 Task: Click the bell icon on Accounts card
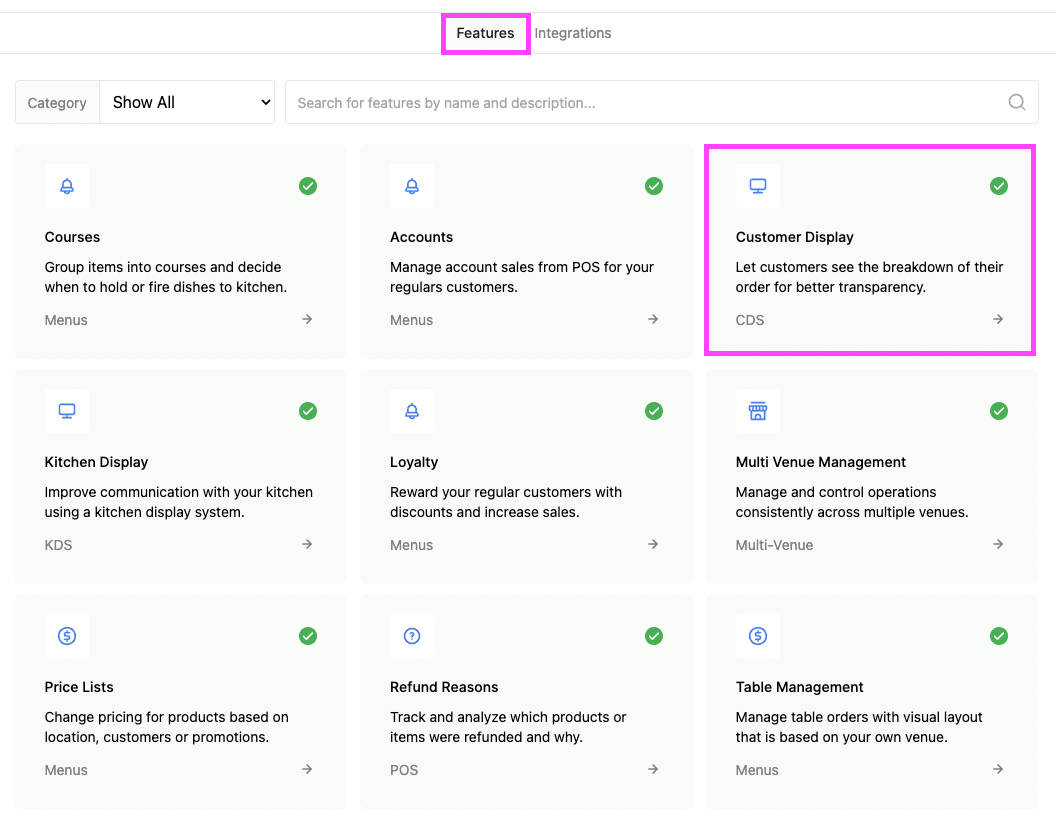(412, 186)
